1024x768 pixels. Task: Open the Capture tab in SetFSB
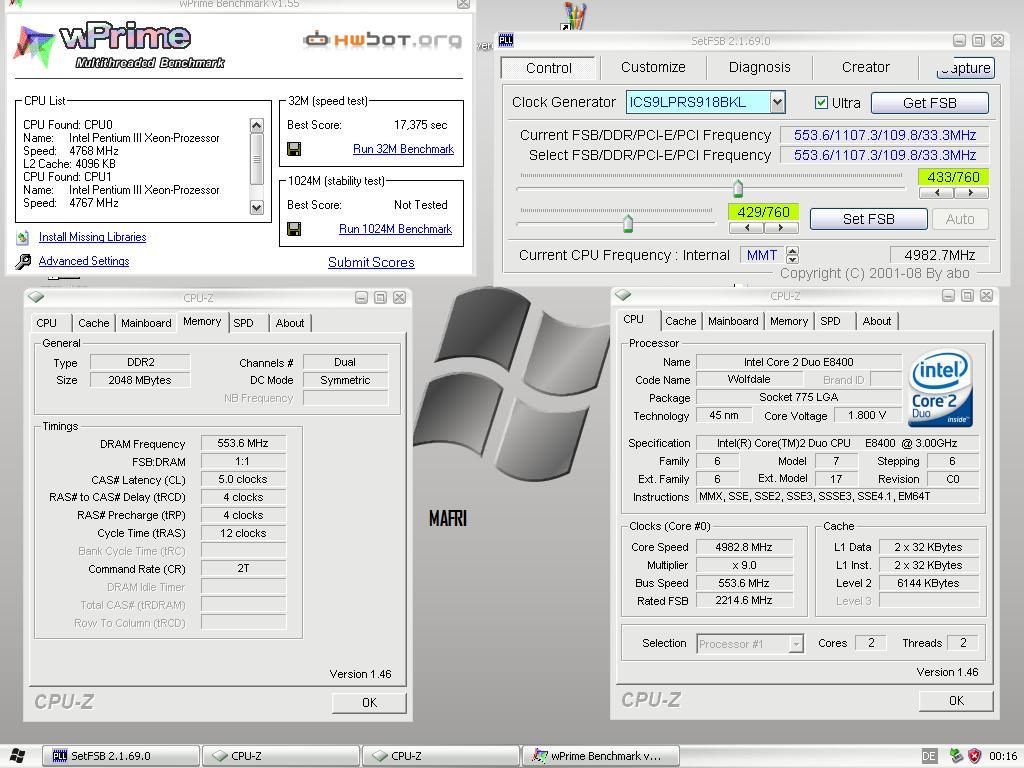[965, 68]
